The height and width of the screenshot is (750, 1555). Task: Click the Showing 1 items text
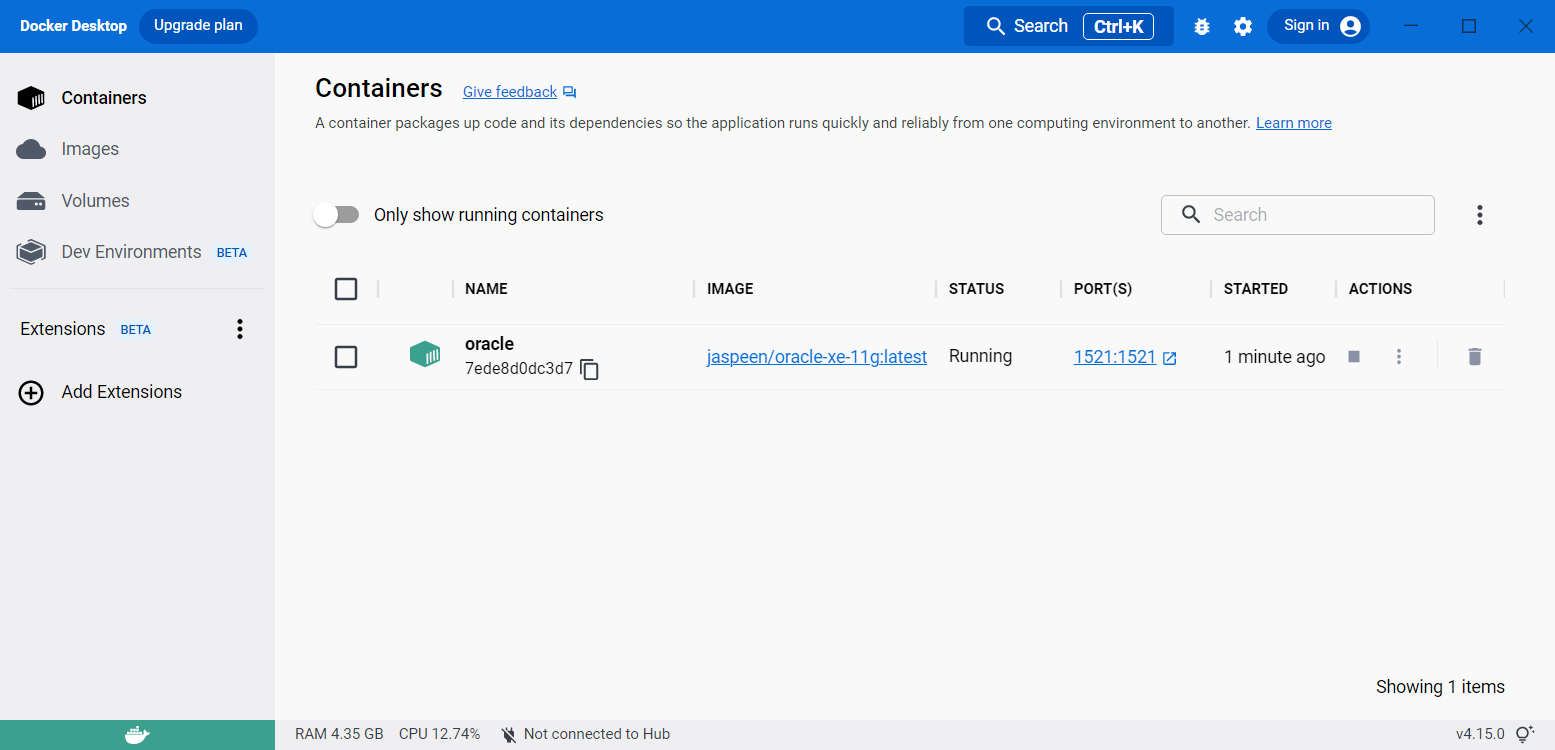1440,687
